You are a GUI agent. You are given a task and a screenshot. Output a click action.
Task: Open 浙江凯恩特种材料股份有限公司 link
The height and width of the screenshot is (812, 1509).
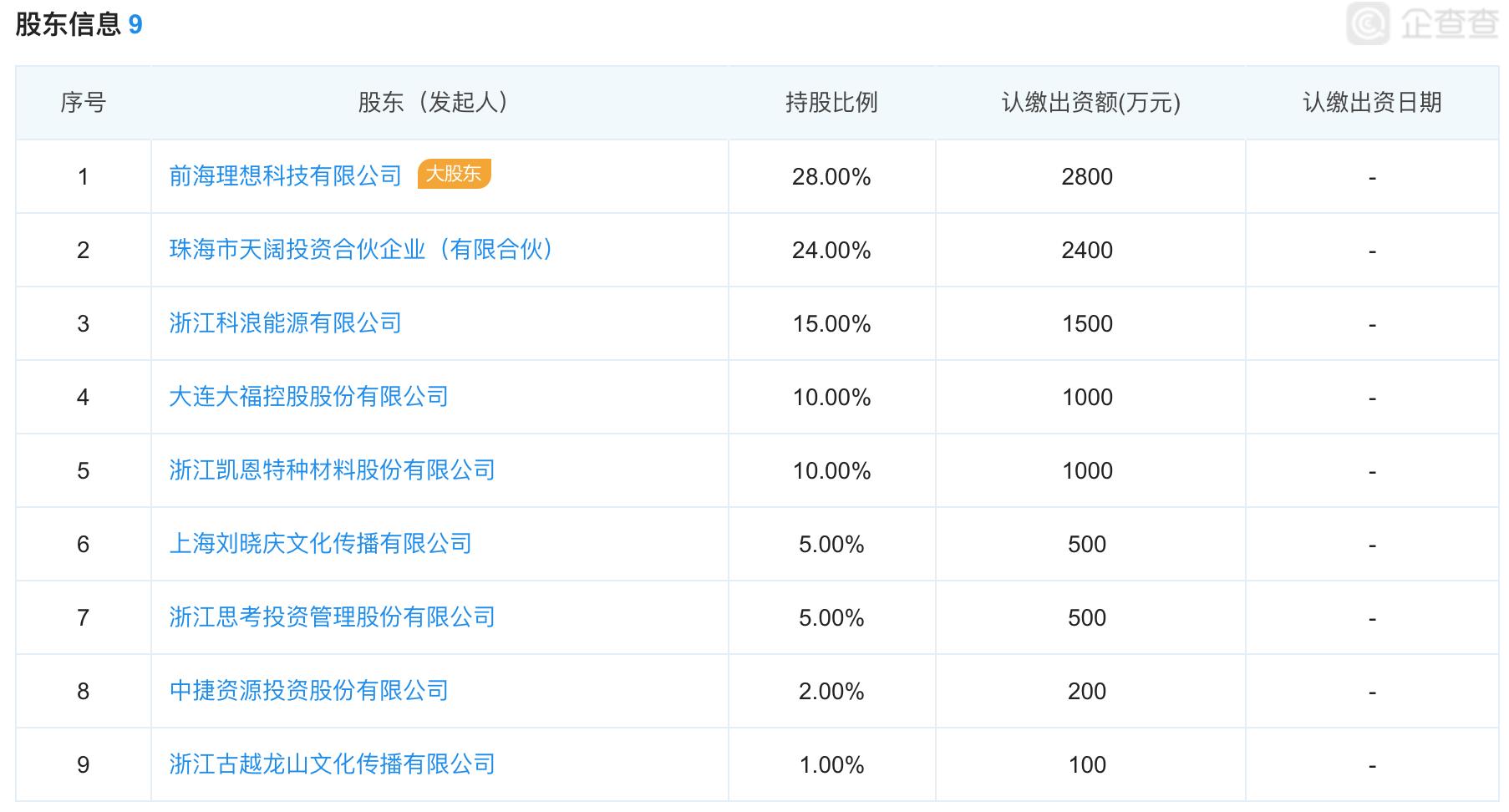pos(332,470)
